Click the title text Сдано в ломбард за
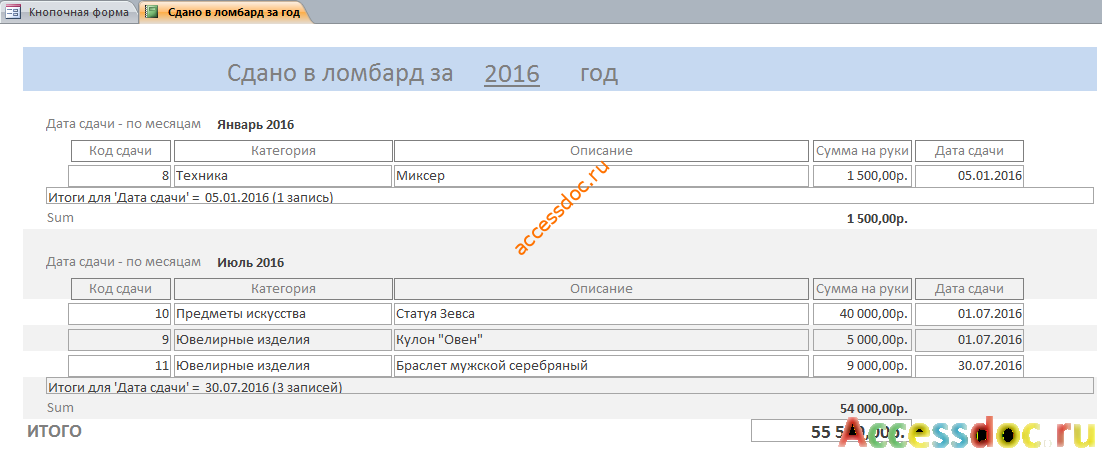The image size is (1102, 454). click(x=340, y=73)
